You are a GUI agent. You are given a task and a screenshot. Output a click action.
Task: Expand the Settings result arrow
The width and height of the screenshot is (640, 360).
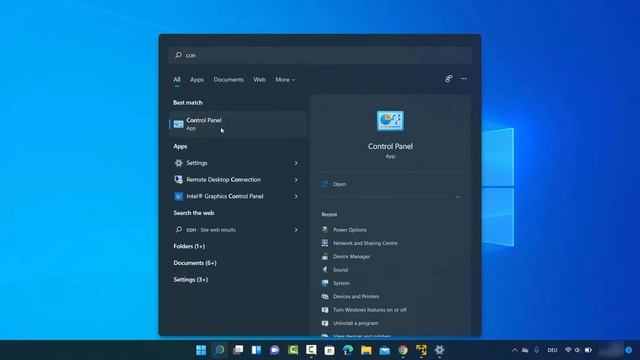point(296,163)
